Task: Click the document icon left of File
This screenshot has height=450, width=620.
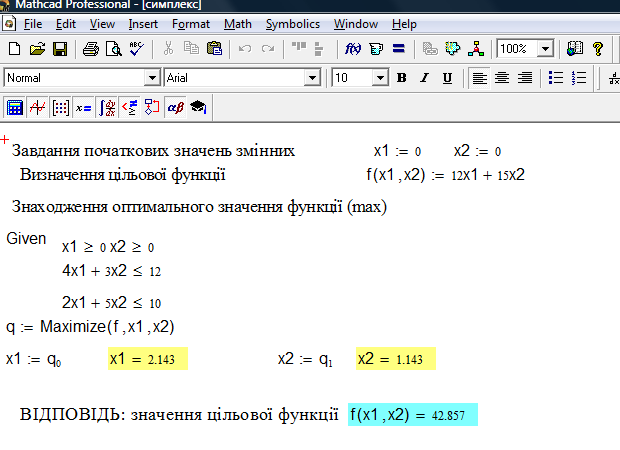Action: pos(9,24)
